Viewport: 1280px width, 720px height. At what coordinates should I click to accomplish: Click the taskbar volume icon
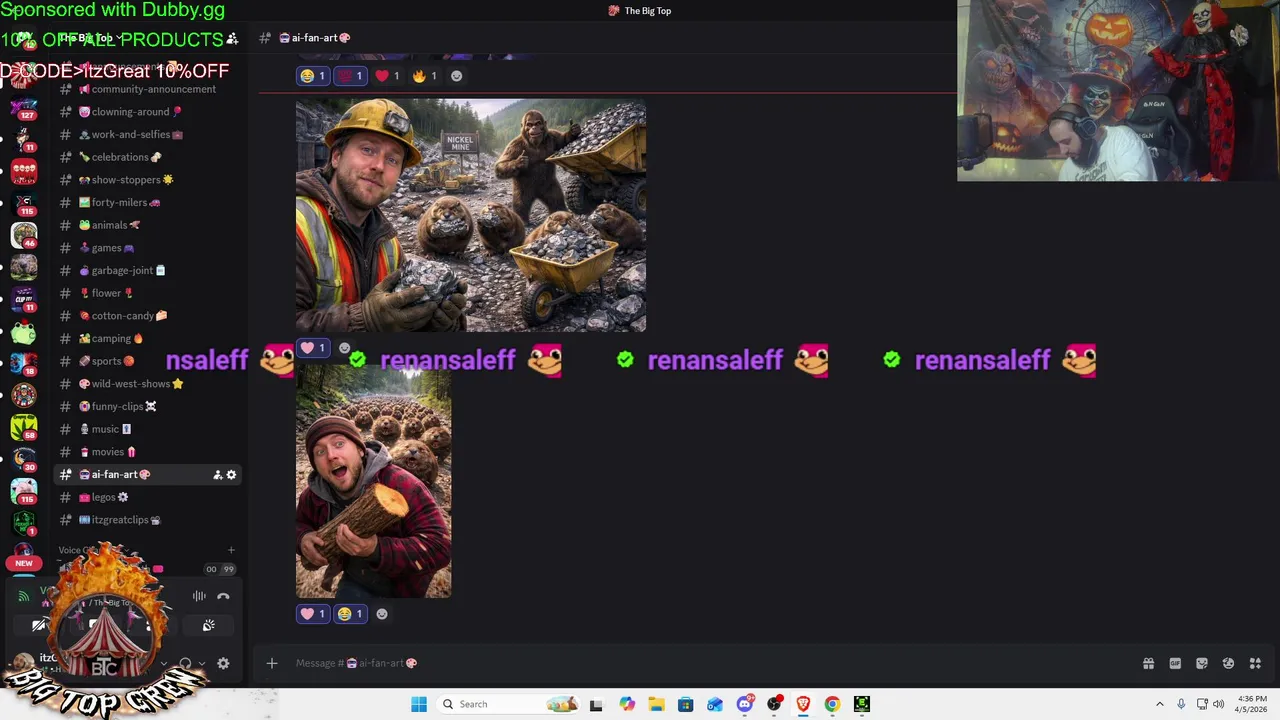1218,704
